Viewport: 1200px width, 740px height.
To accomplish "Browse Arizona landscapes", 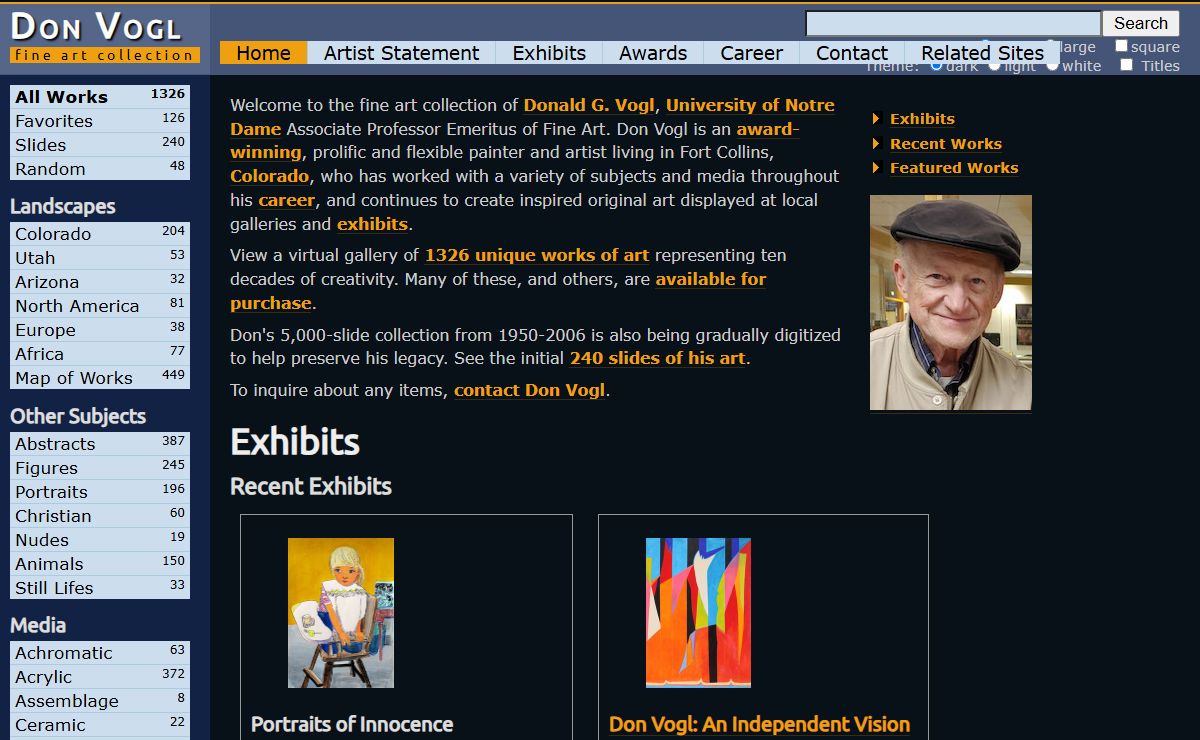I will (x=100, y=282).
